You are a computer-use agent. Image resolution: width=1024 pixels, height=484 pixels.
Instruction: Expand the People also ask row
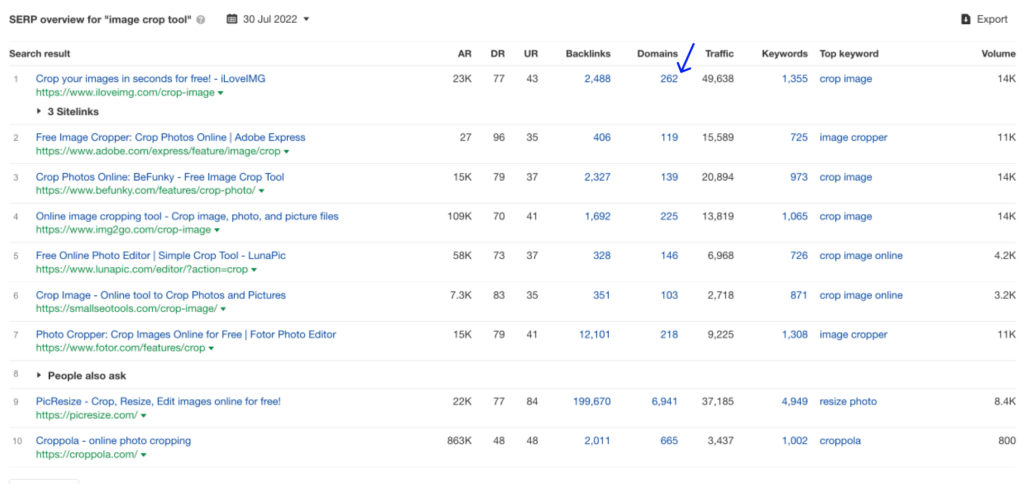pyautogui.click(x=81, y=376)
